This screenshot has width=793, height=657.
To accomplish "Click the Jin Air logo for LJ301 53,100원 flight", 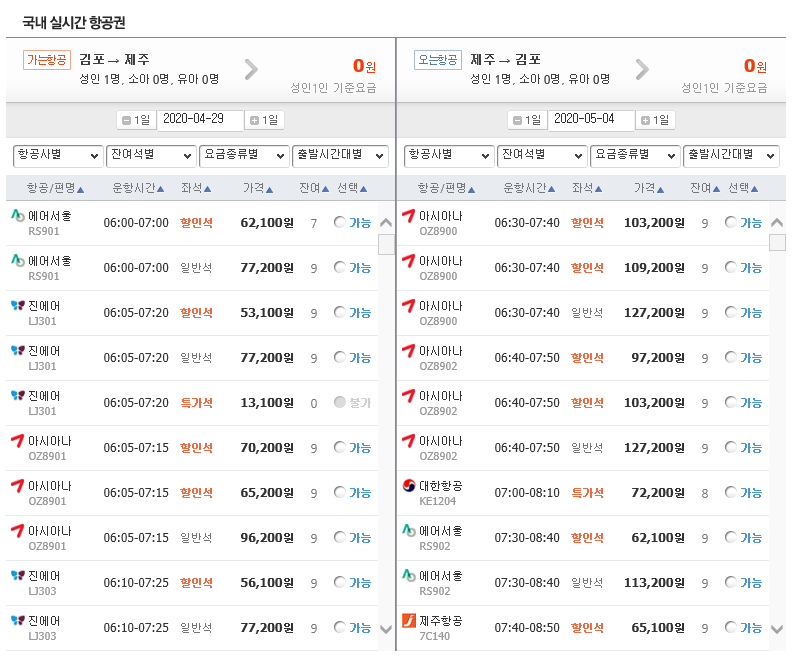I will pos(18,305).
